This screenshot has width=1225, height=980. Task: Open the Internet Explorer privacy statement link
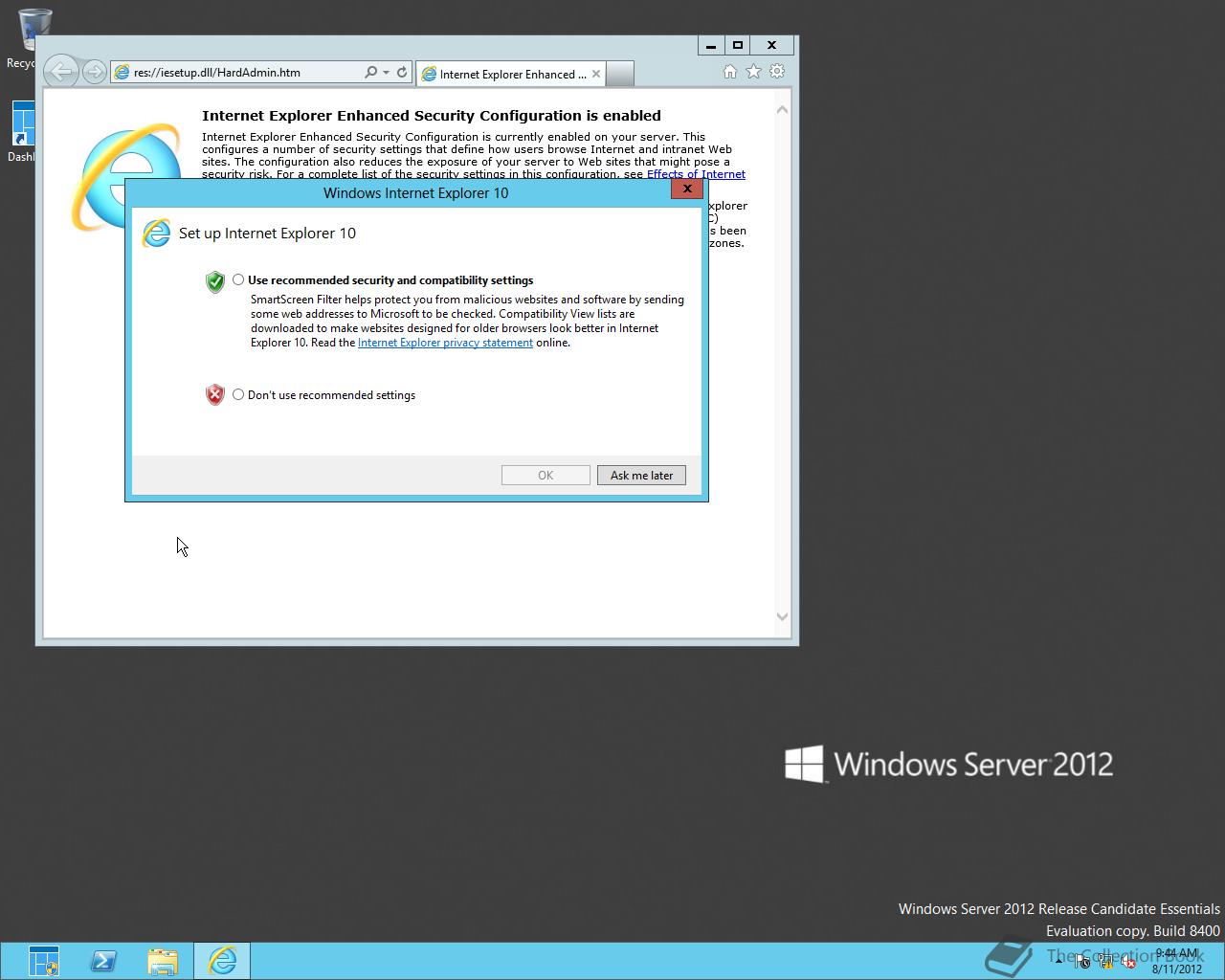pos(445,343)
